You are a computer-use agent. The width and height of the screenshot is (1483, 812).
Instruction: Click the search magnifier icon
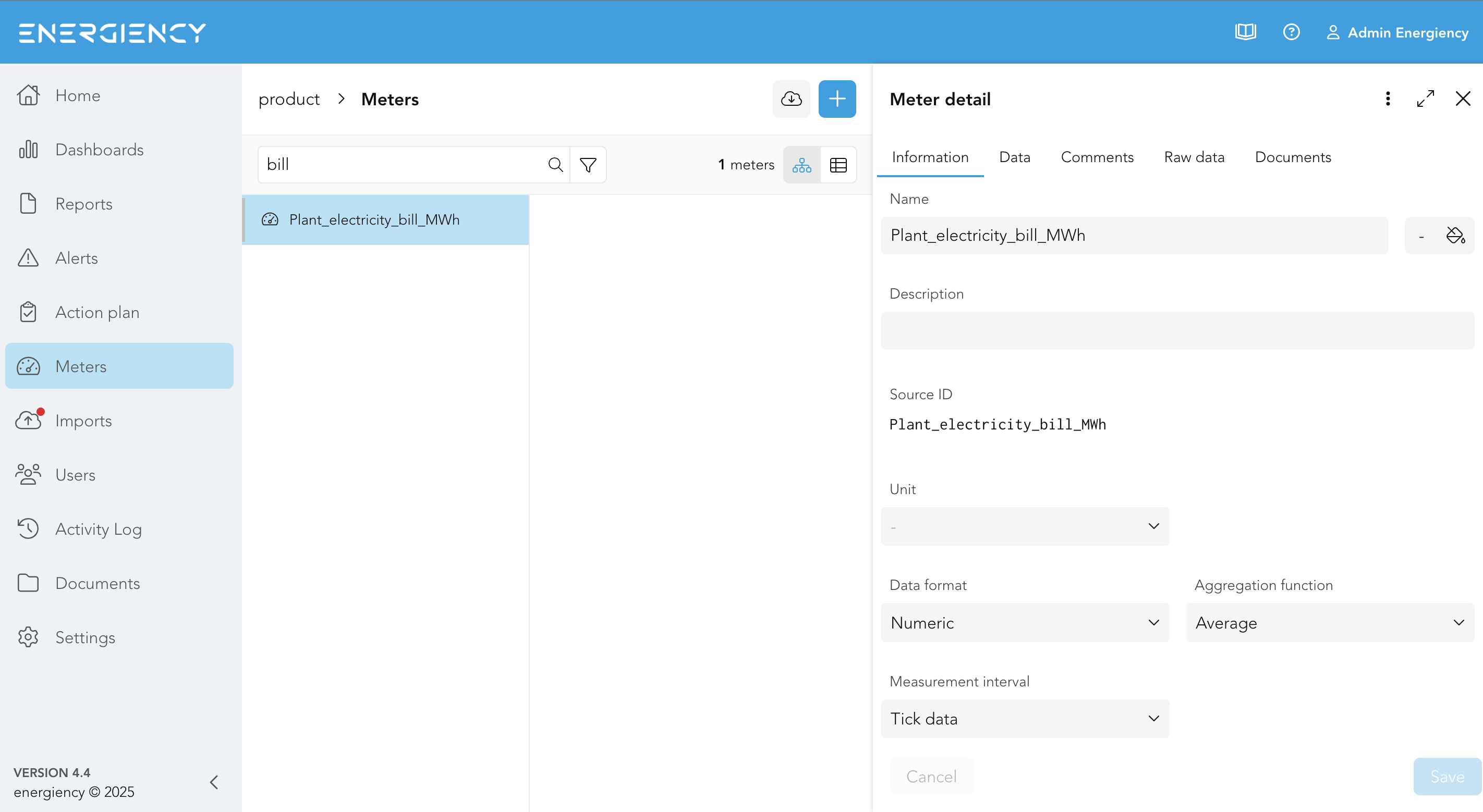pyautogui.click(x=555, y=165)
